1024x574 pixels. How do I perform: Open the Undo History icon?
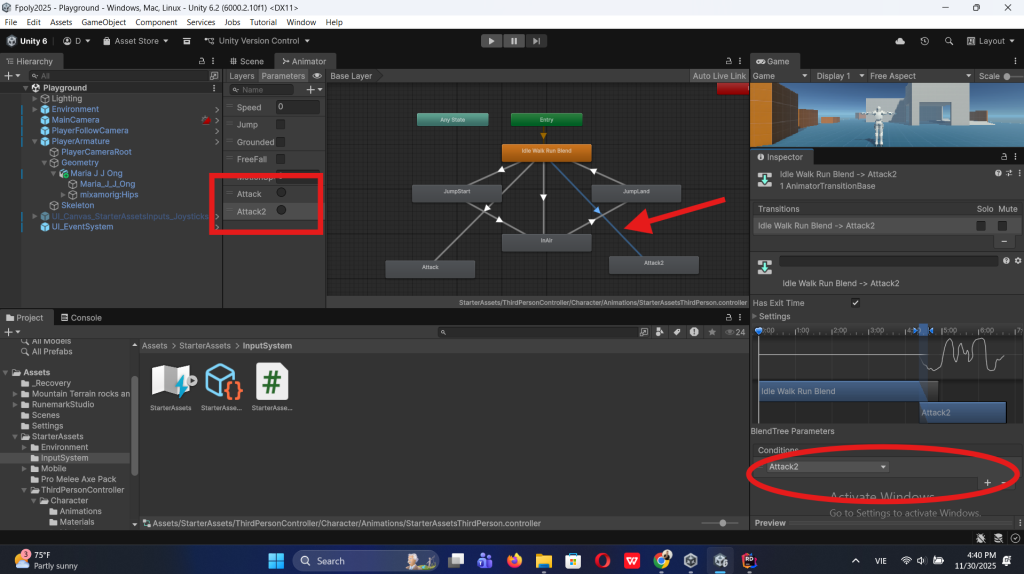[924, 41]
